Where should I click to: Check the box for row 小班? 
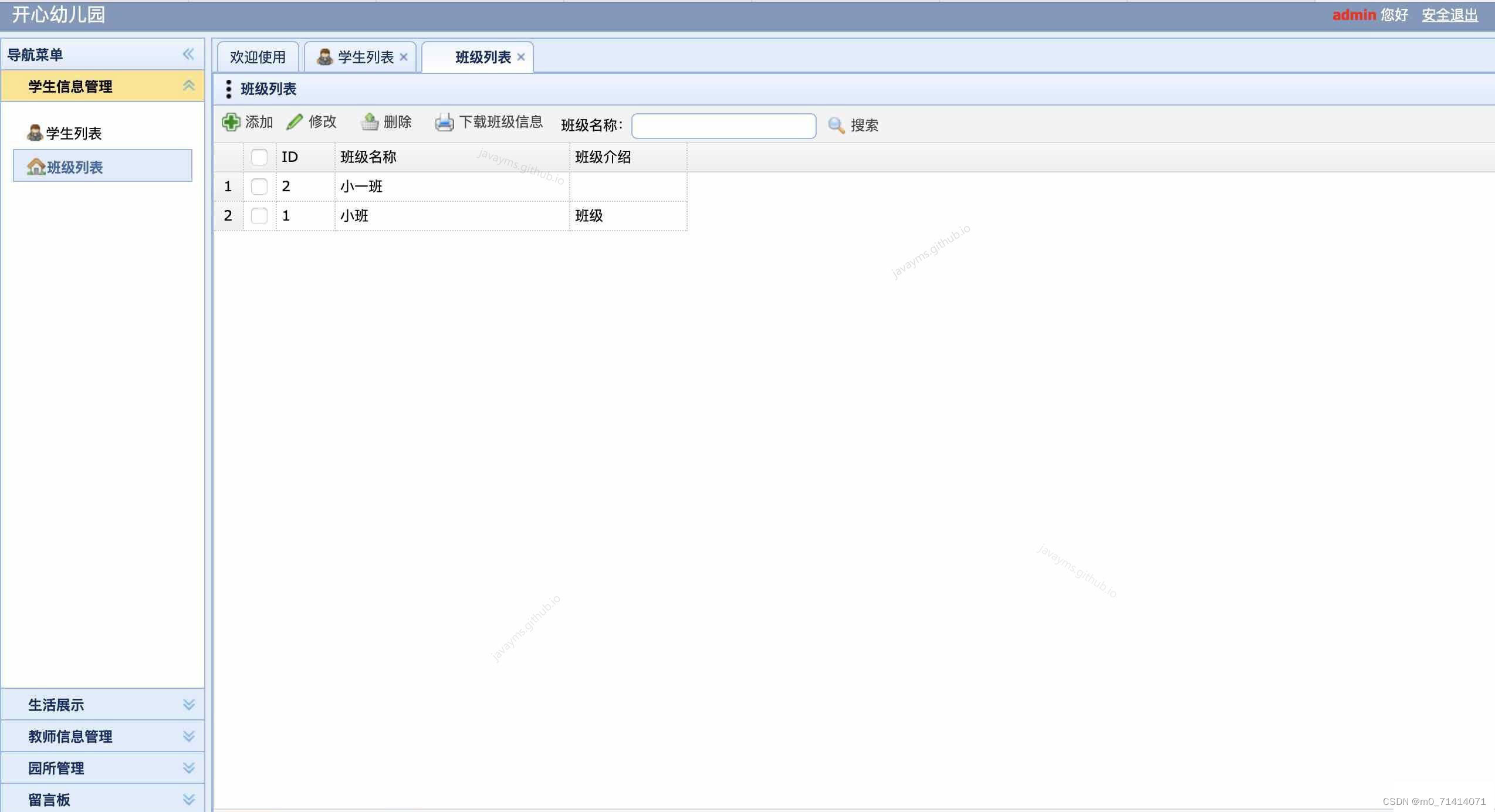tap(259, 216)
